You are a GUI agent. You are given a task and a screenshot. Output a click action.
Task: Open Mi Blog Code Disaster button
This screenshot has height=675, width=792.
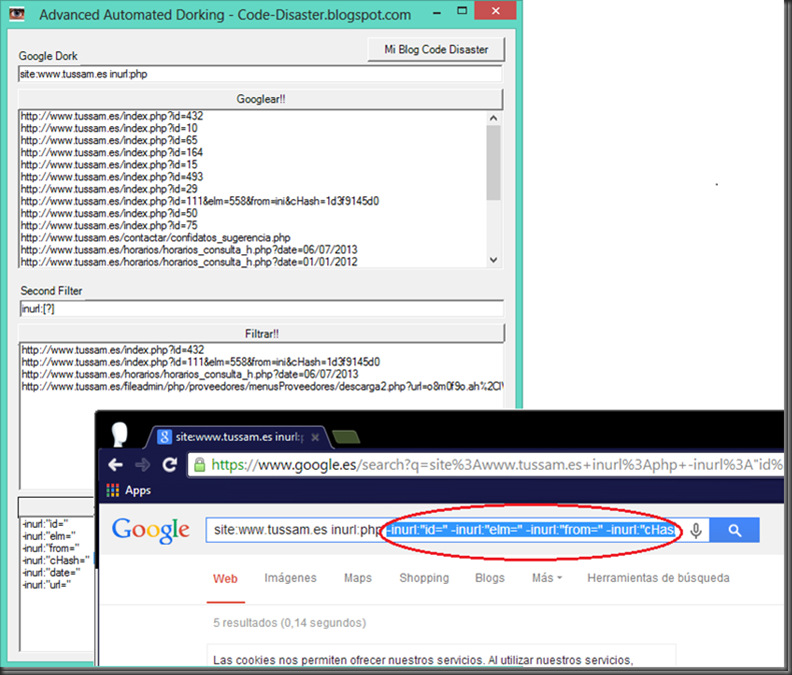(x=436, y=50)
